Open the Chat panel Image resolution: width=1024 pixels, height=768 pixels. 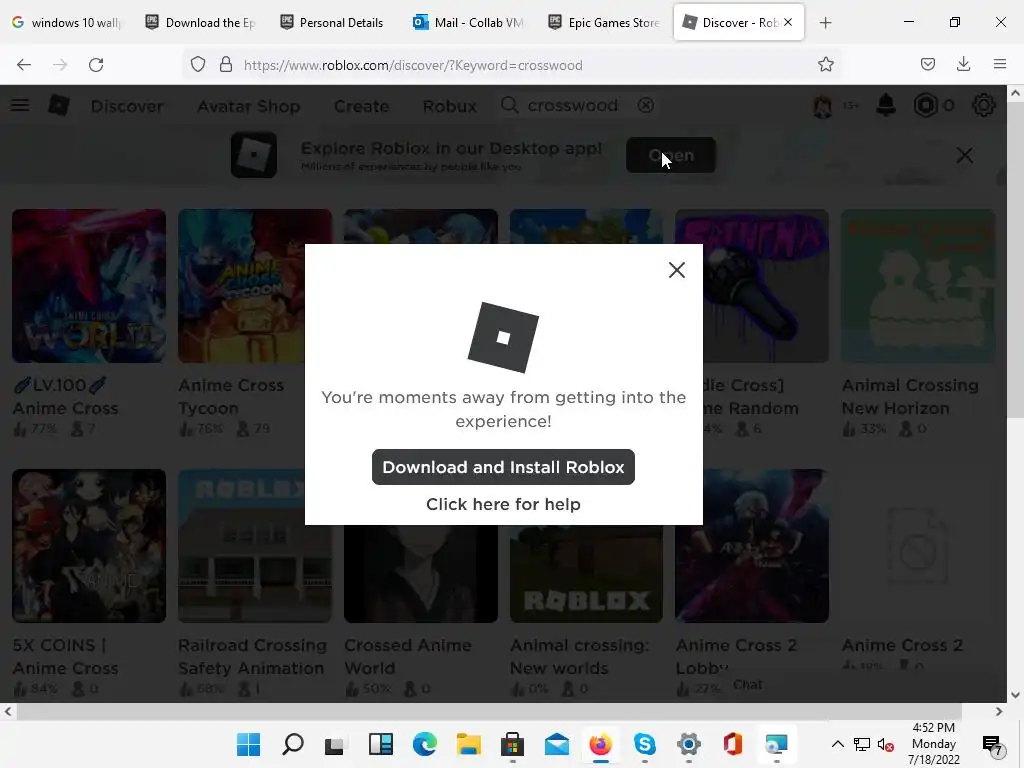point(747,684)
